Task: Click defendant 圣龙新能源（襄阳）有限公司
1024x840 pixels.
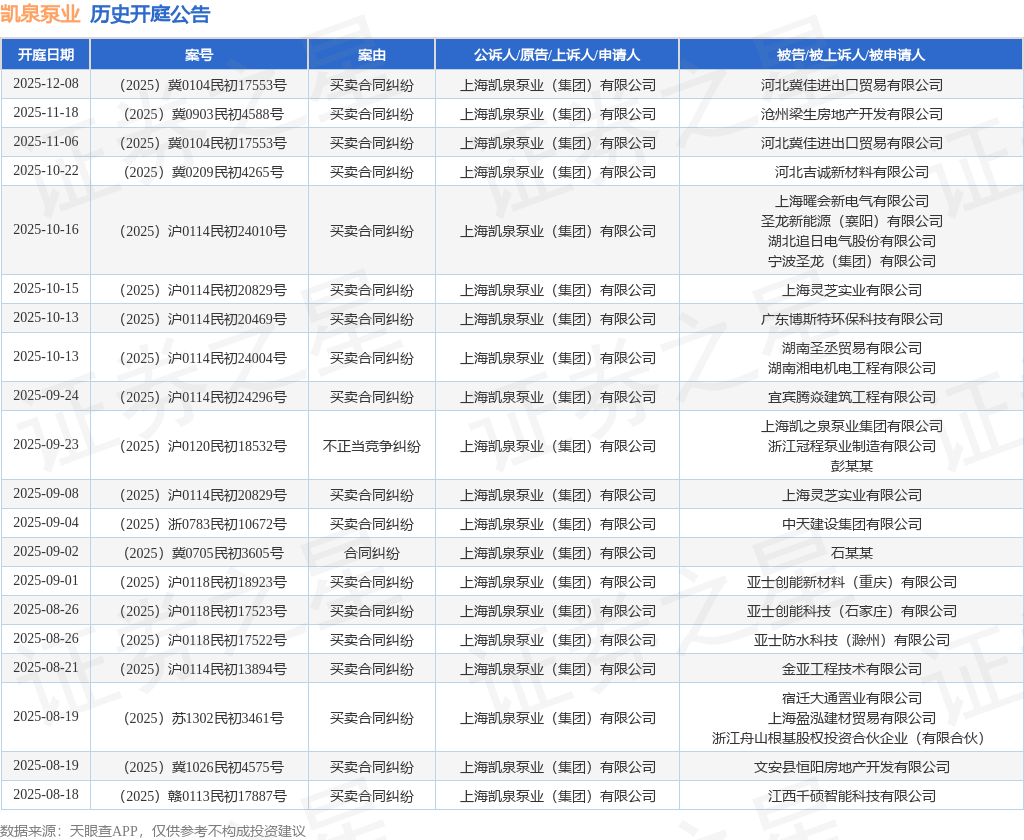Action: tap(852, 221)
